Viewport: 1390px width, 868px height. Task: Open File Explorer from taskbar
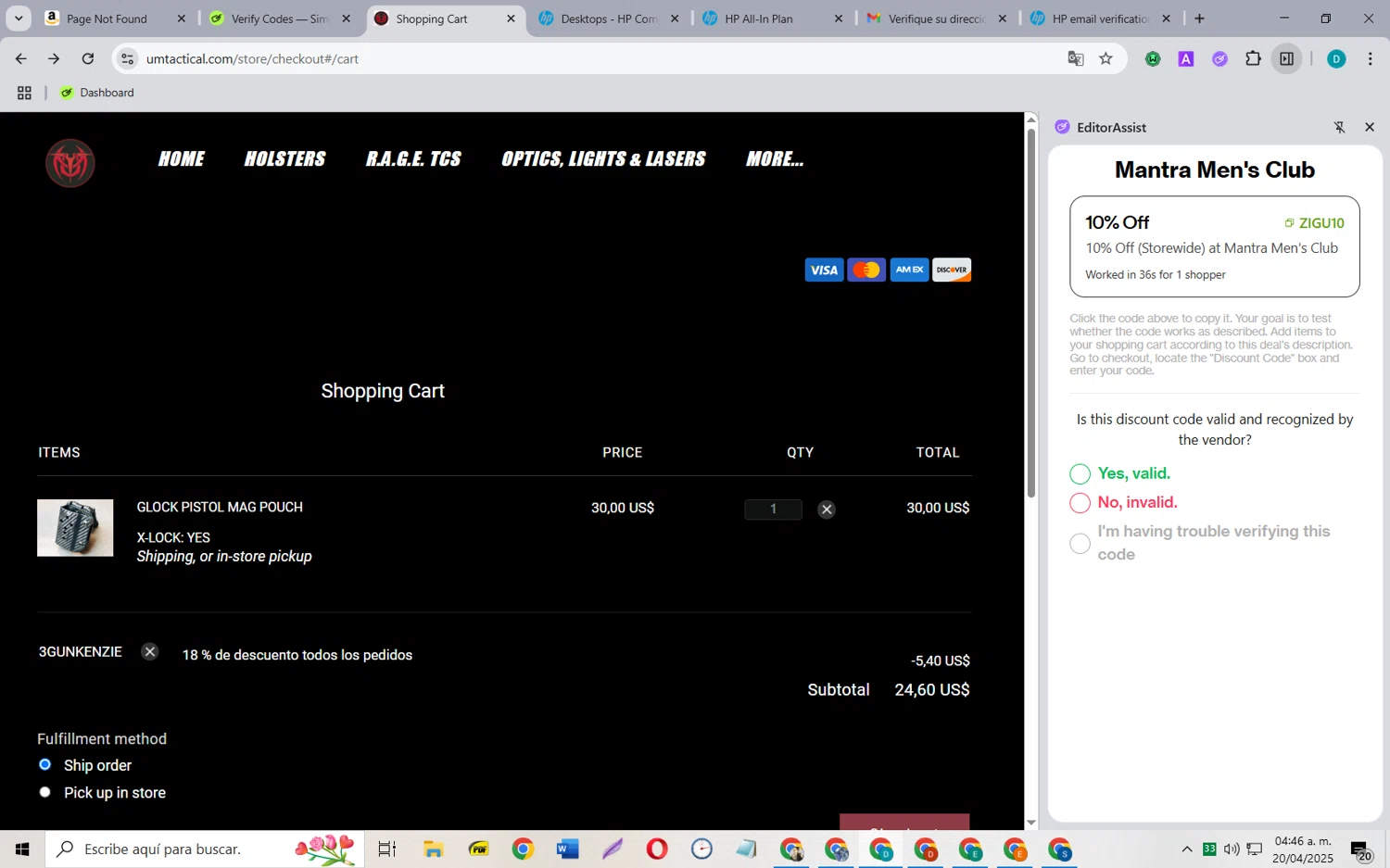click(433, 849)
